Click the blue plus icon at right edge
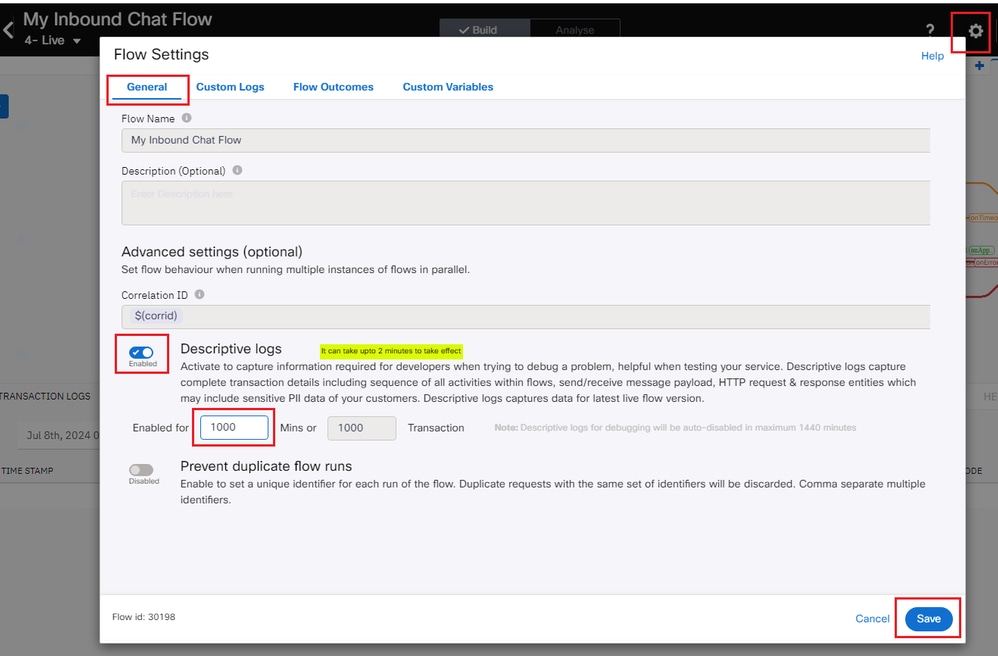The width and height of the screenshot is (998, 656). [x=979, y=66]
